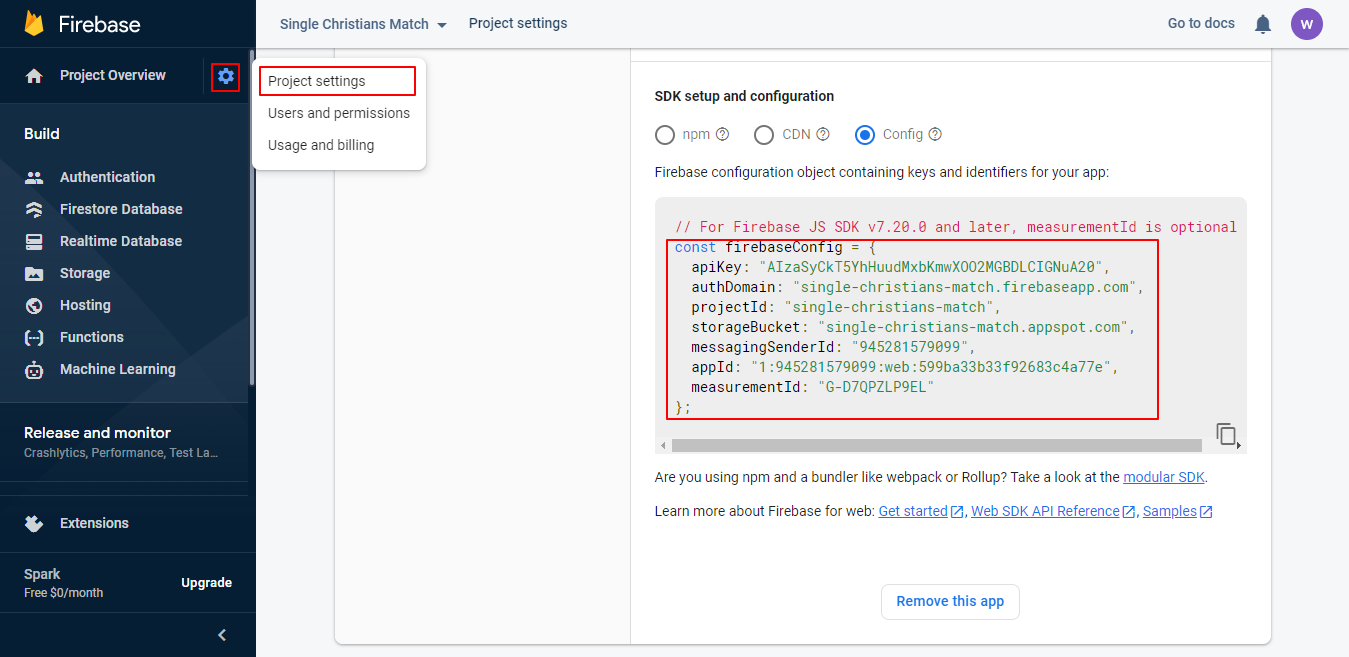The image size is (1349, 657).
Task: Choose Project settings from the menu
Action: (x=337, y=81)
